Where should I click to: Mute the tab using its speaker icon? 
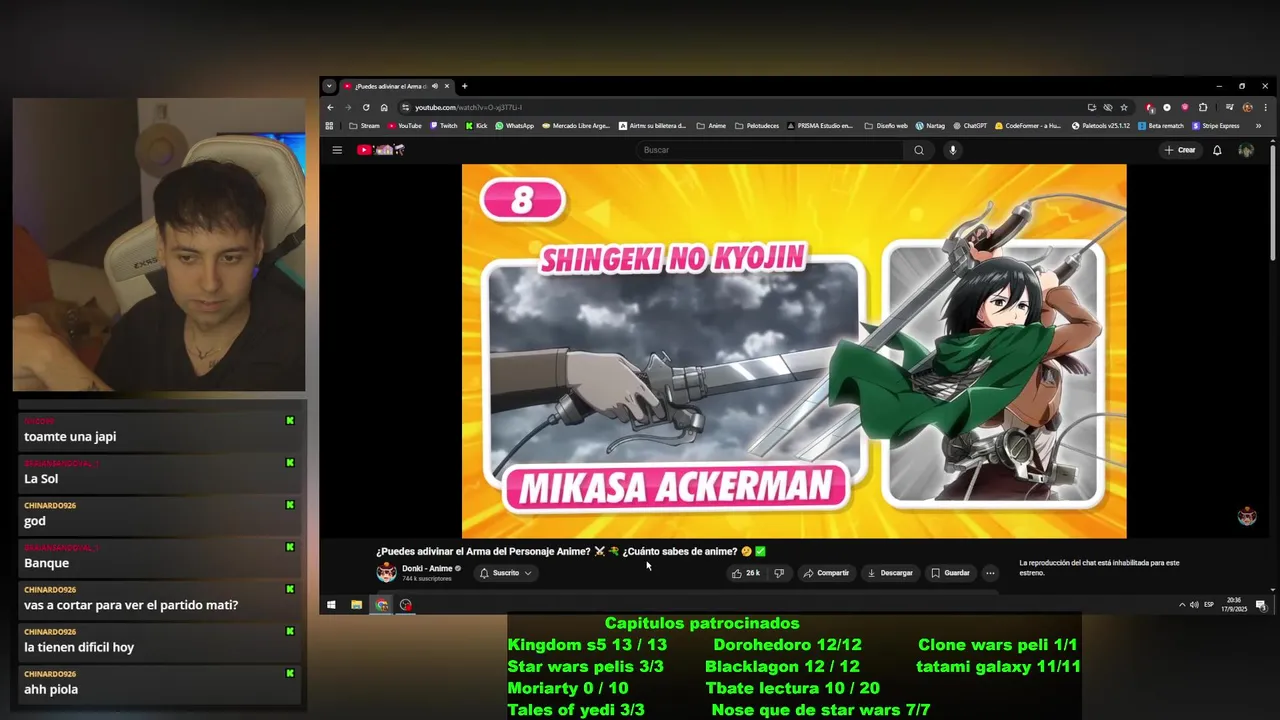pos(435,86)
